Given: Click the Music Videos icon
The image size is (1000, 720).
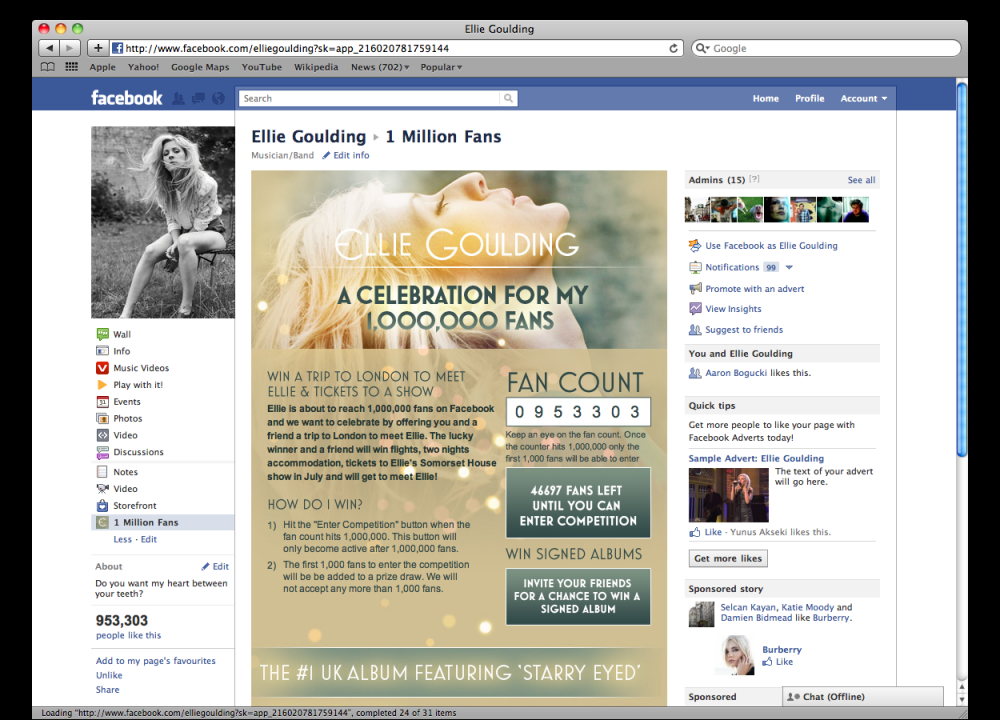Looking at the screenshot, I should 102,368.
